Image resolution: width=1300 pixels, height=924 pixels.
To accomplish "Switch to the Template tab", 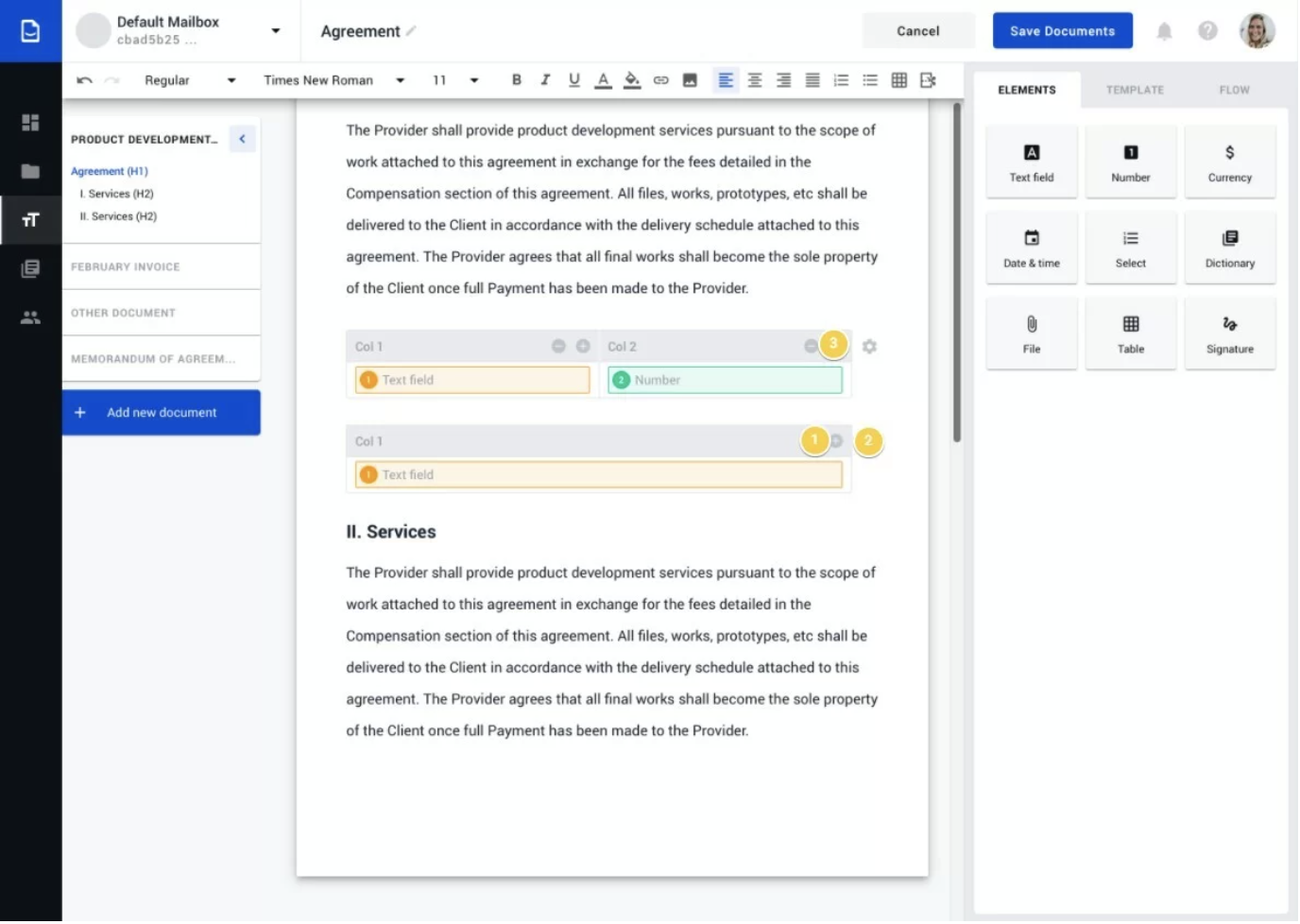I will [x=1135, y=89].
